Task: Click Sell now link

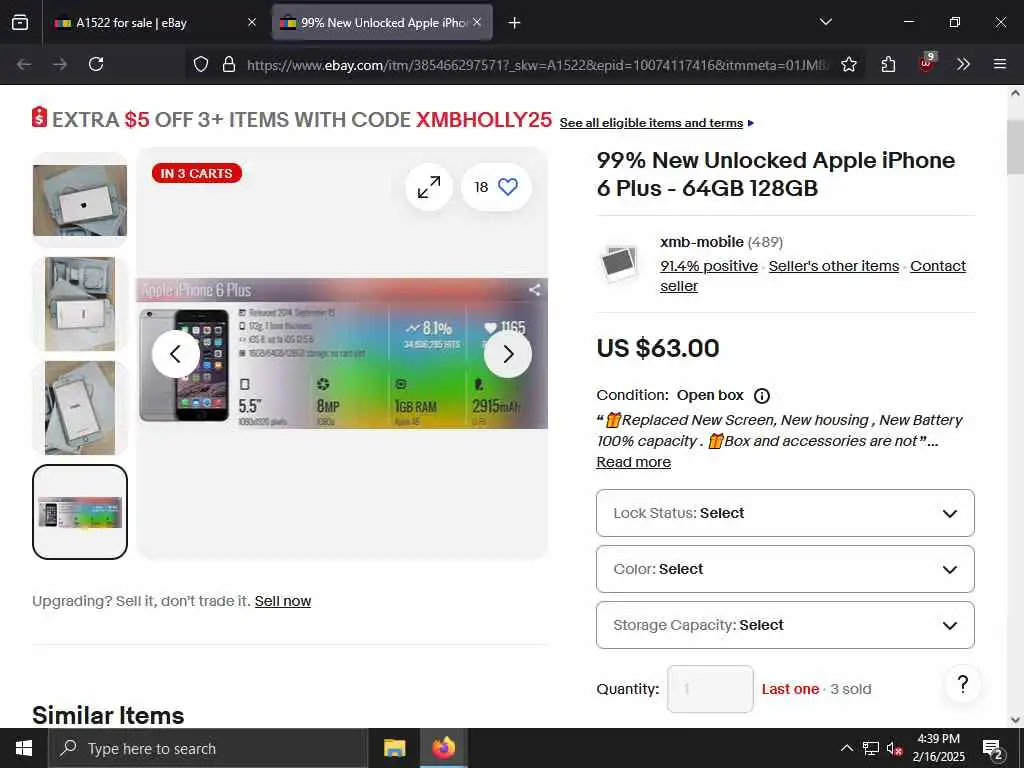Action: pos(283,601)
